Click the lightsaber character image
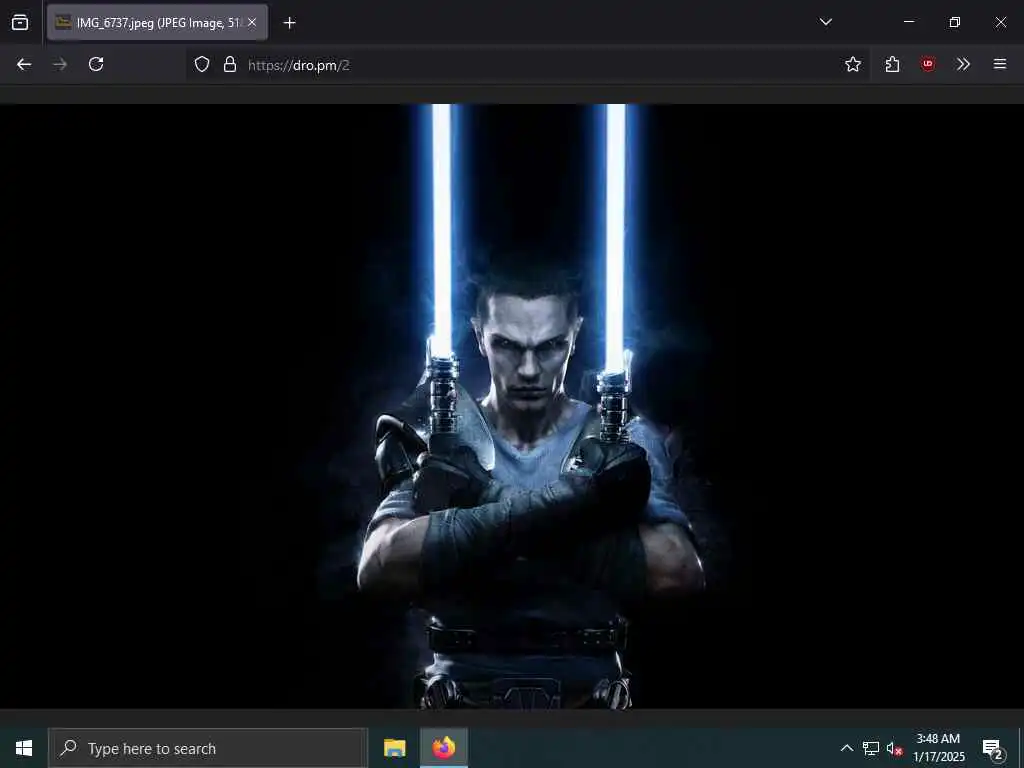 (512, 406)
